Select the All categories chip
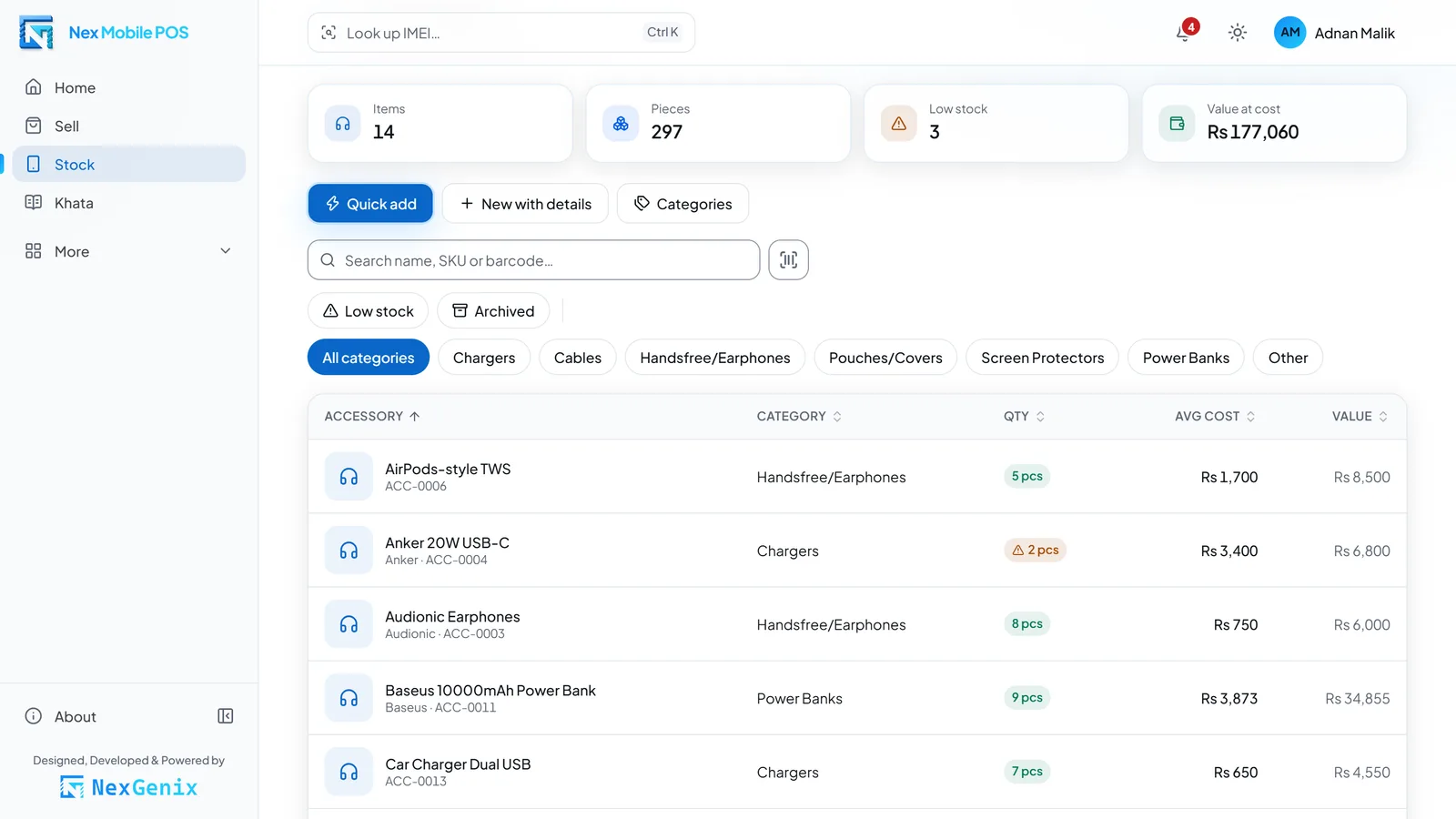1456x819 pixels. [x=369, y=358]
